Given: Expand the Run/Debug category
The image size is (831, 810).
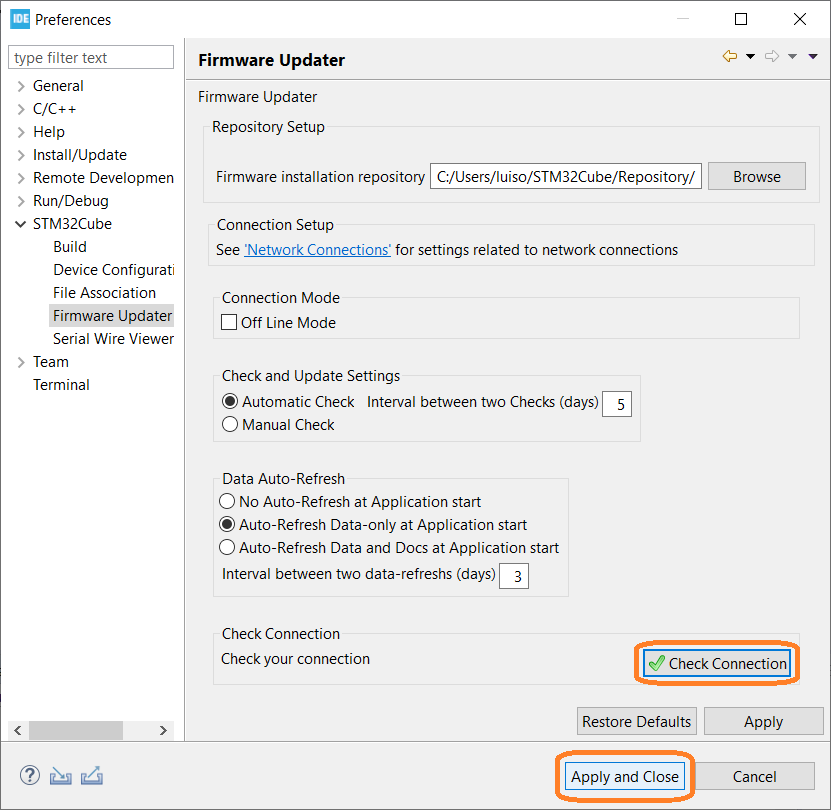Looking at the screenshot, I should click(x=21, y=201).
